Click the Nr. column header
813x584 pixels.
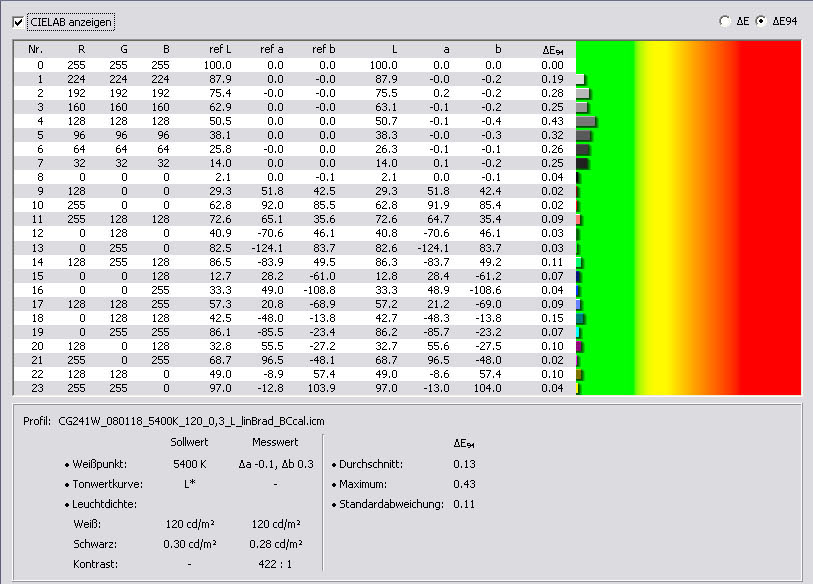point(36,49)
